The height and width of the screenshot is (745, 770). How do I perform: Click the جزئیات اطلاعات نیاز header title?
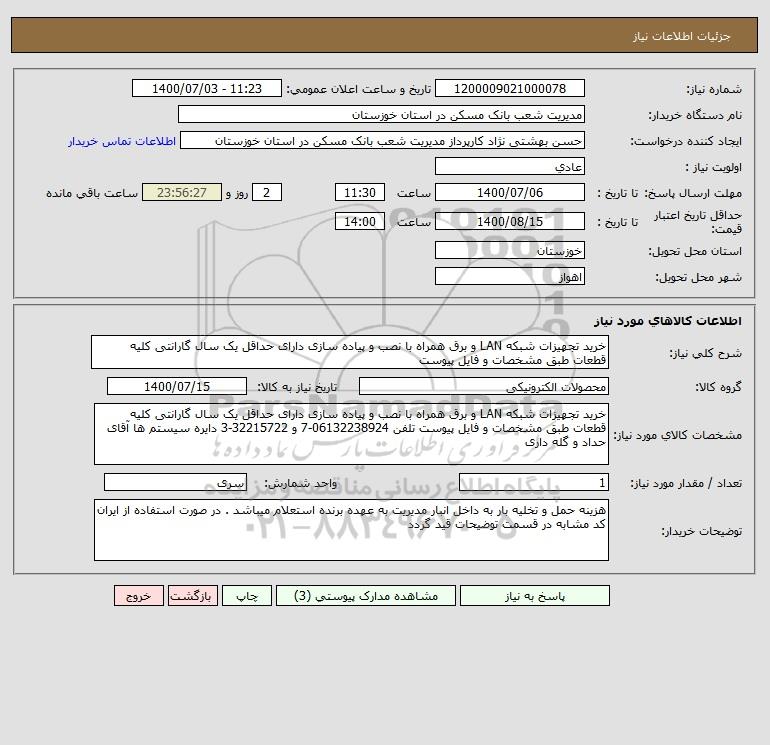pyautogui.click(x=682, y=36)
